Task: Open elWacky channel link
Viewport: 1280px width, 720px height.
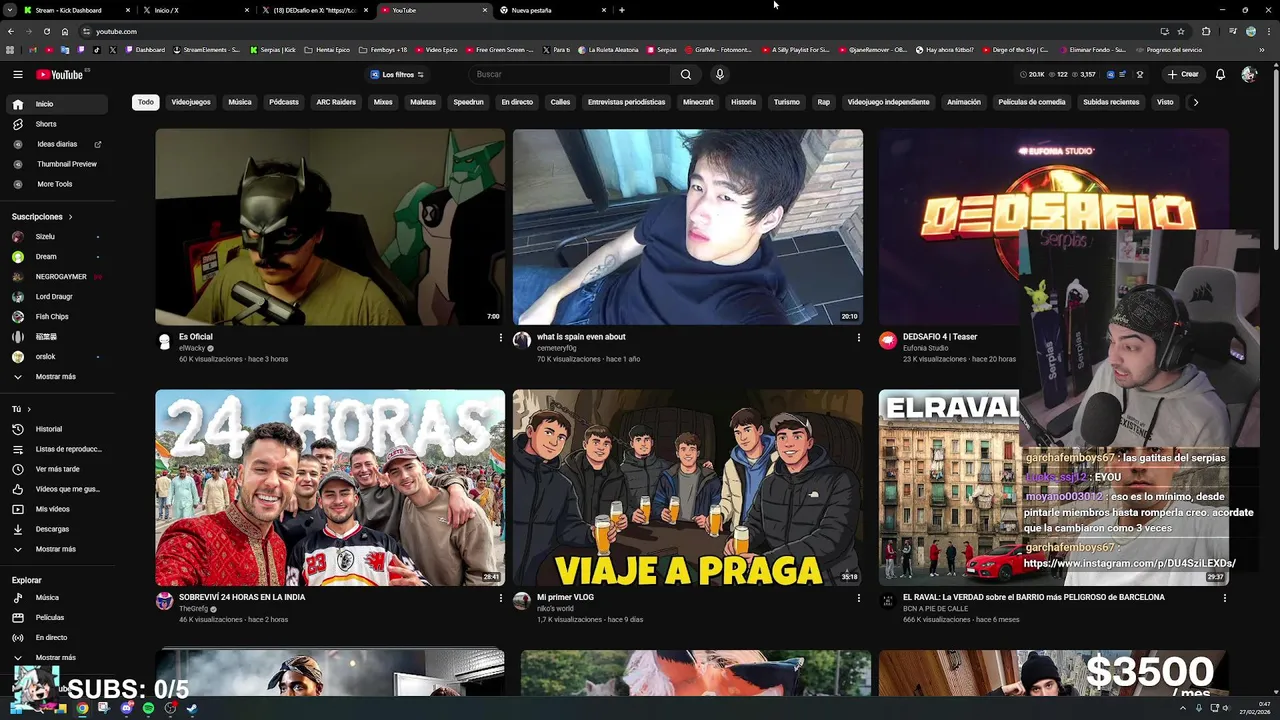Action: click(x=191, y=348)
